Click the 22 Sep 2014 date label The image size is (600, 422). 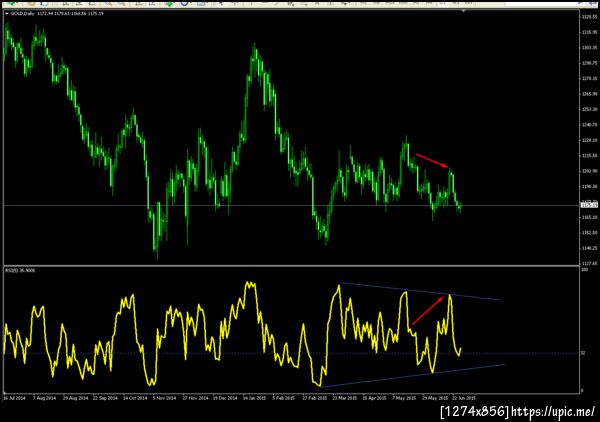(105, 398)
